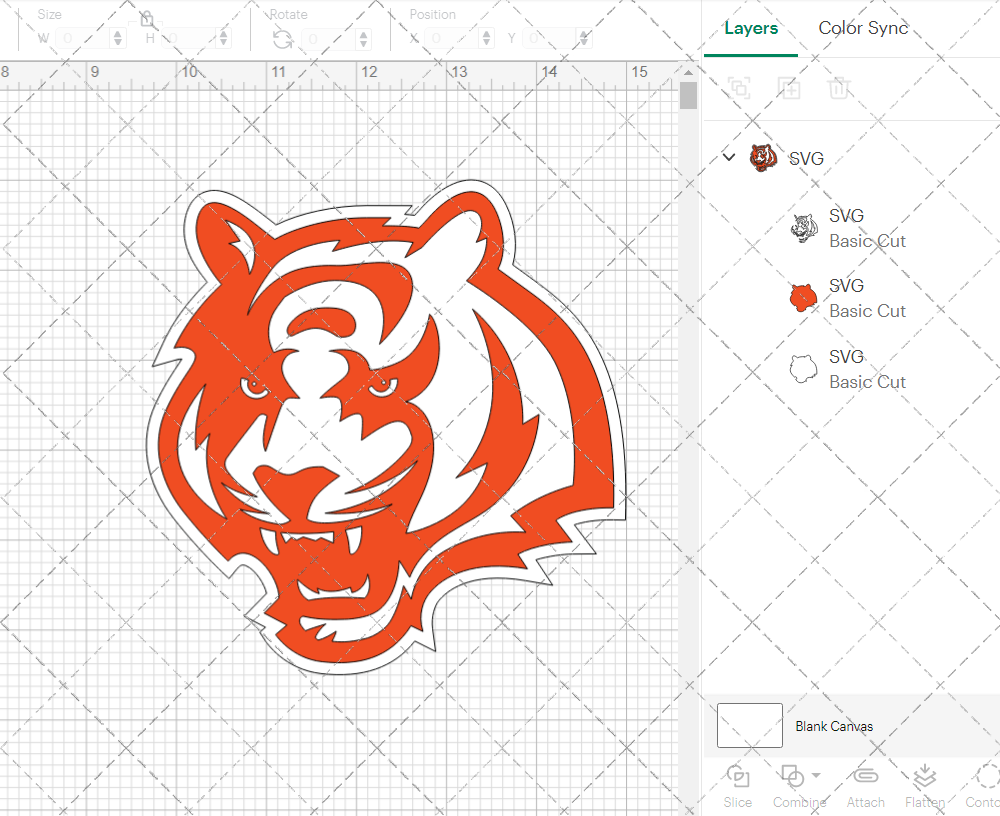Select the Blank Canvas swatch

(749, 725)
